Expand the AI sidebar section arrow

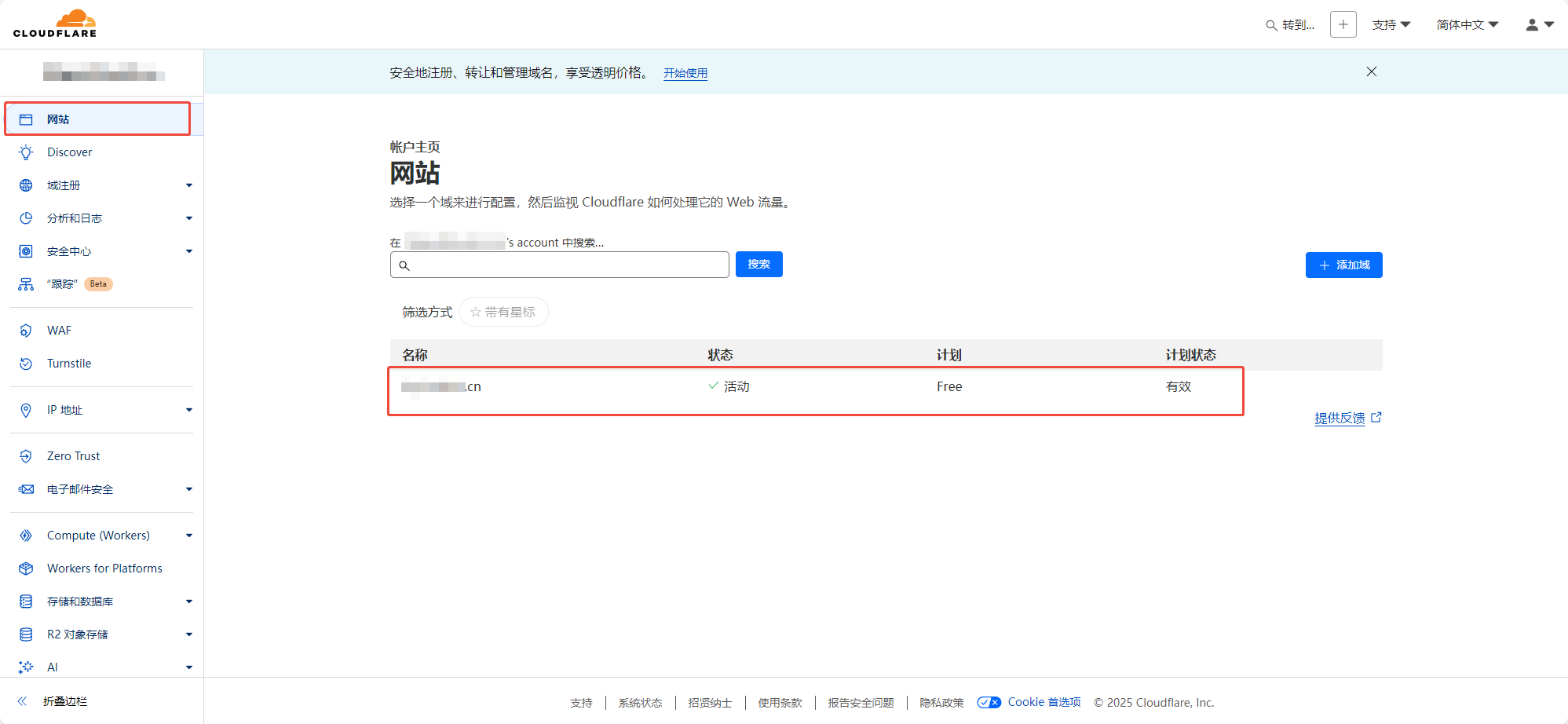coord(189,667)
